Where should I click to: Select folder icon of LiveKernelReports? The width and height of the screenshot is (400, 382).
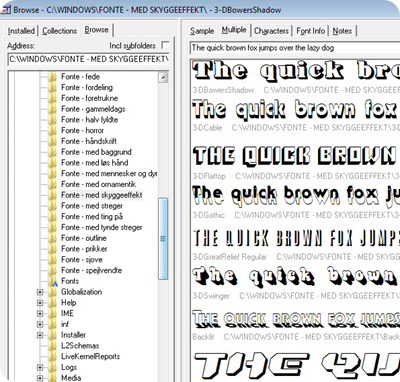(x=52, y=356)
